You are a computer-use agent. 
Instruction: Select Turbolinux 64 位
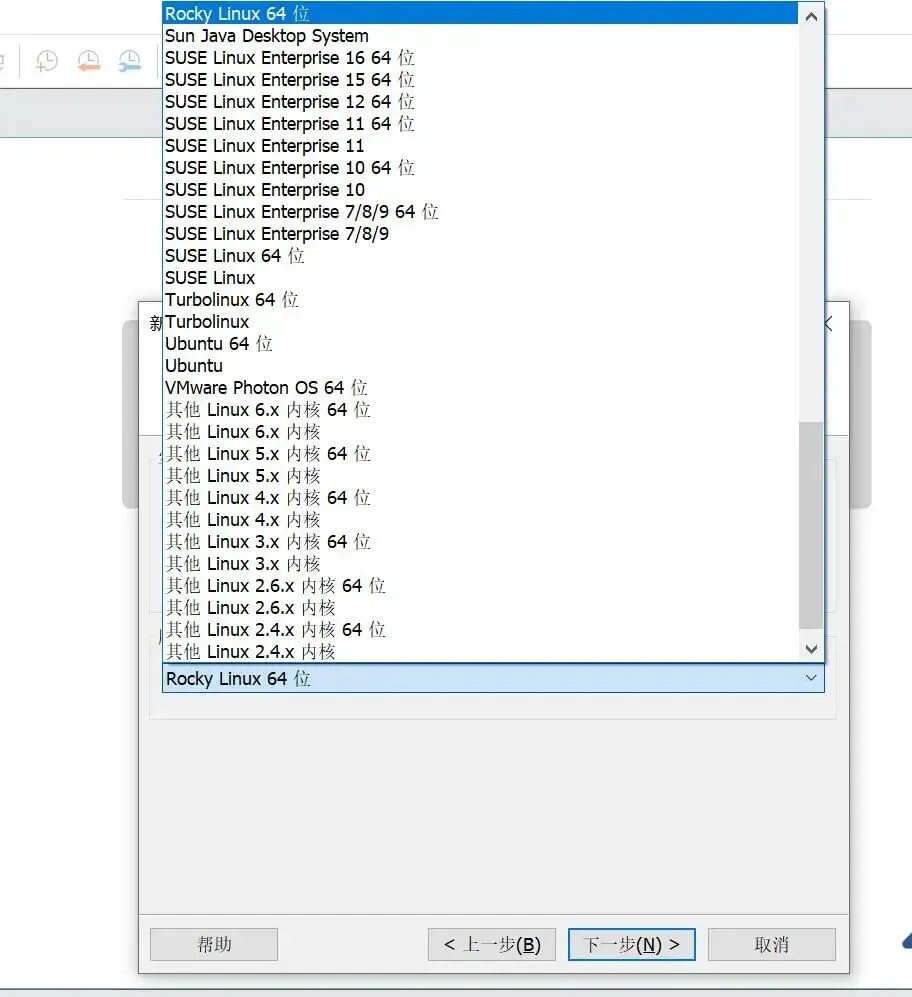(480, 299)
